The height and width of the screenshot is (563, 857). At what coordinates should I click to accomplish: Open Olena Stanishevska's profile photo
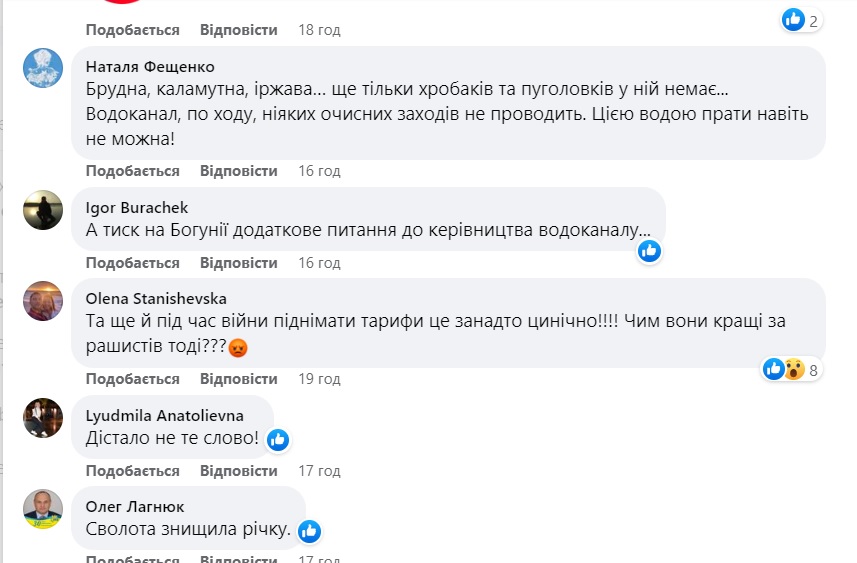43,299
